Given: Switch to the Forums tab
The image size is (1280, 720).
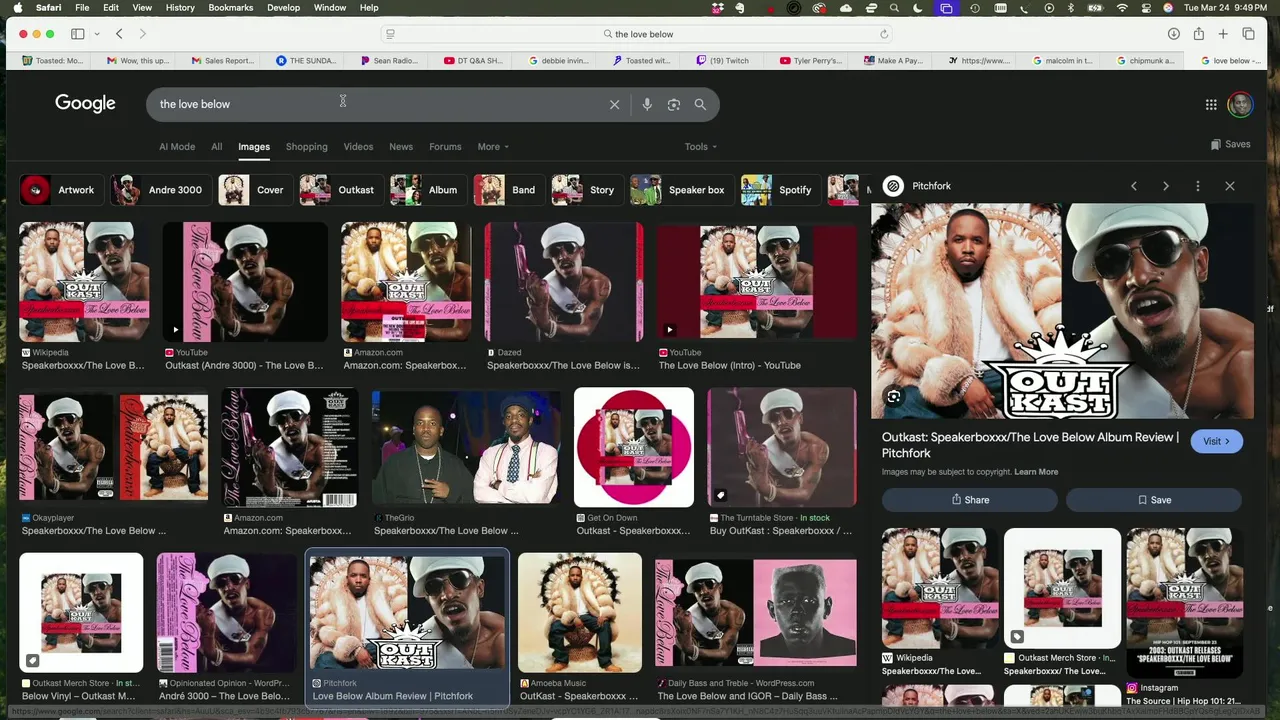Looking at the screenshot, I should [445, 147].
